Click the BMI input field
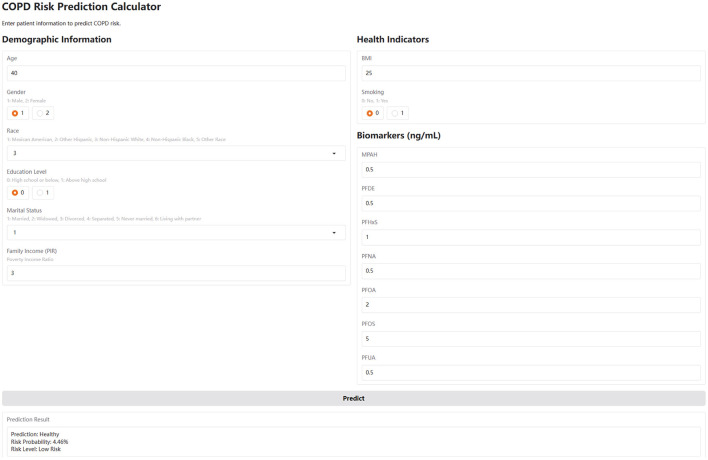708x460 pixels. click(531, 73)
